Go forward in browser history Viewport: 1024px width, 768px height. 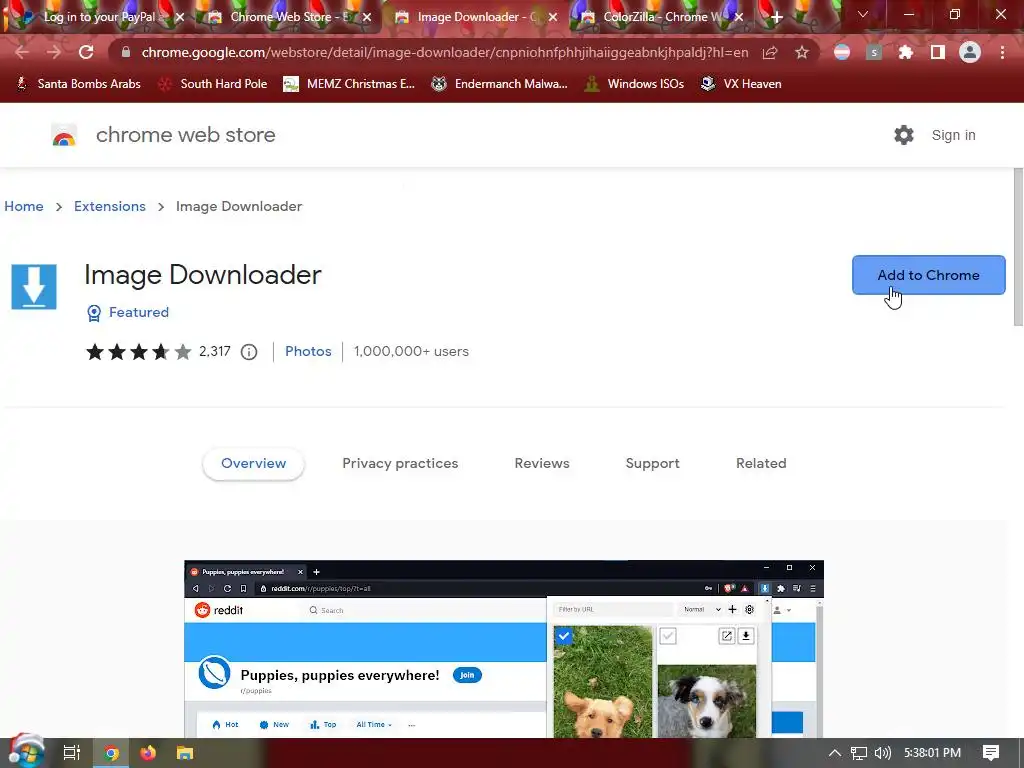[54, 52]
